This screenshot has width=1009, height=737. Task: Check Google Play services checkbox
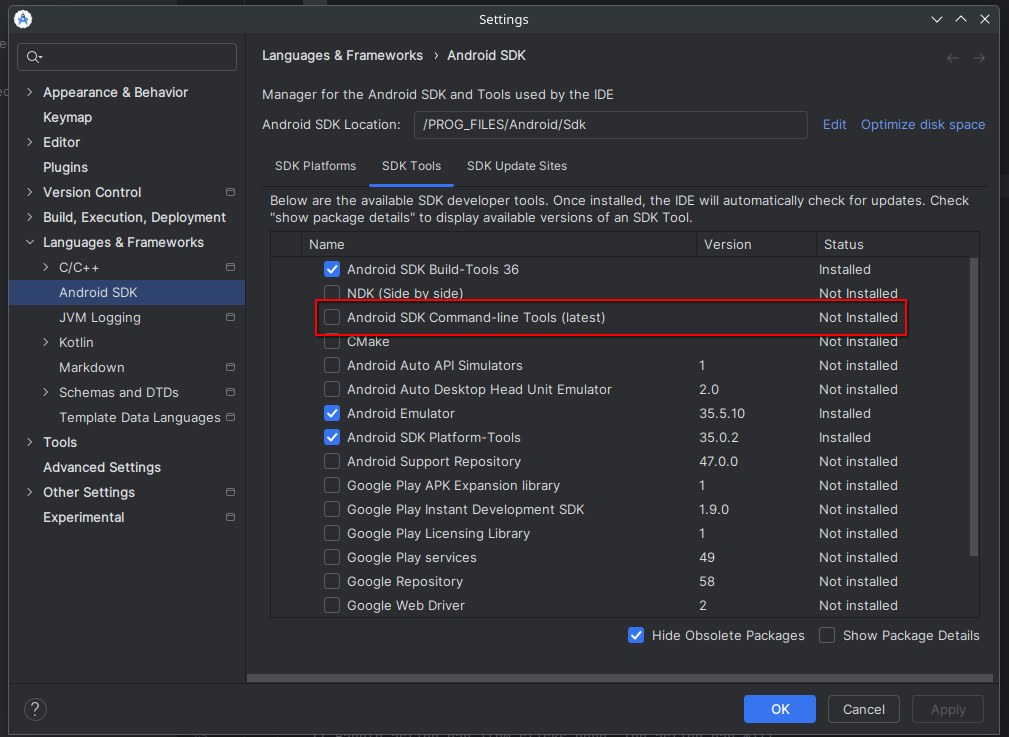[332, 557]
